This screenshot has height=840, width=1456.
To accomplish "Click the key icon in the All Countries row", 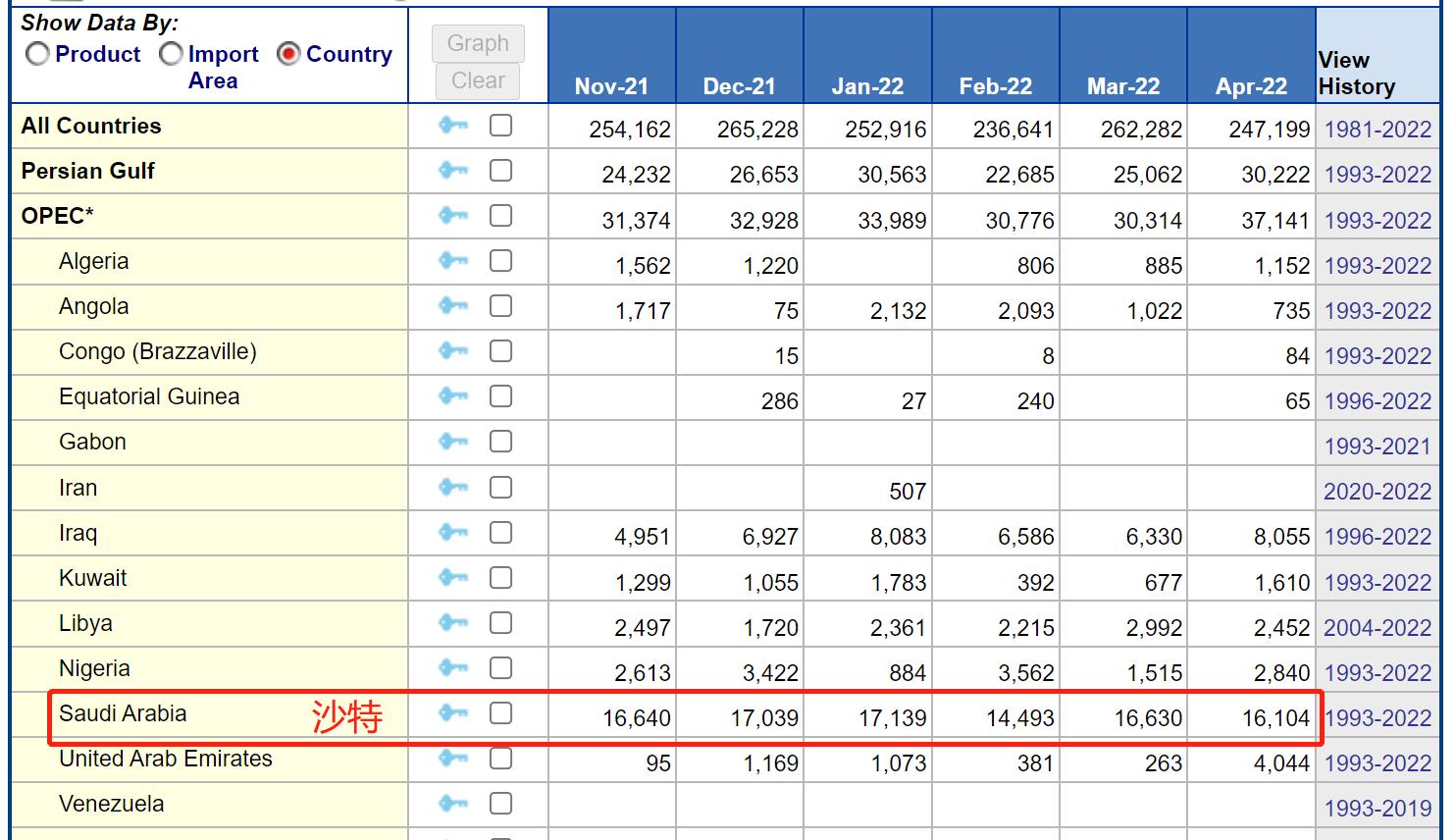I will point(452,126).
